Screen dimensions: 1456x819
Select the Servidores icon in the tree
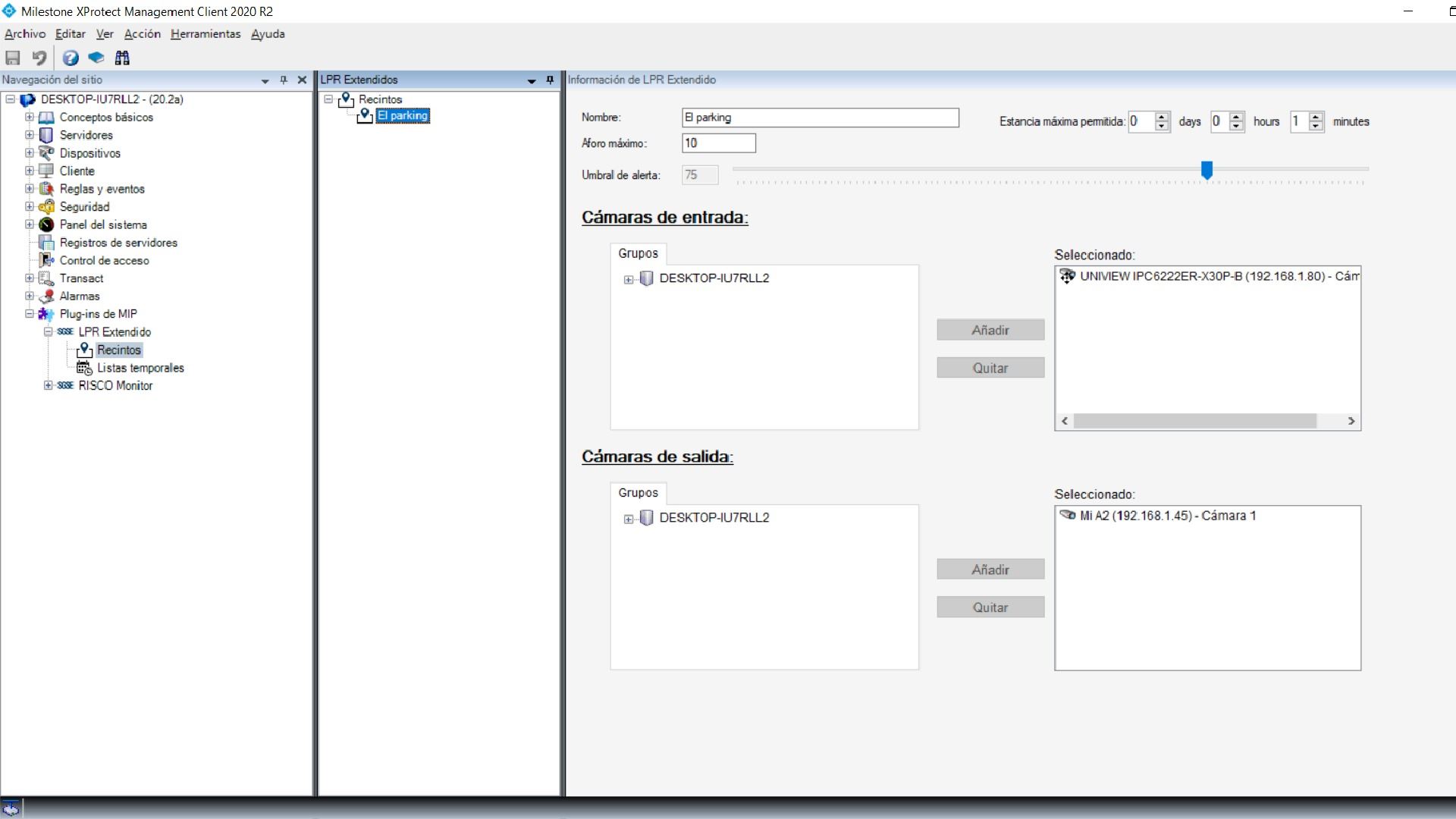(46, 135)
